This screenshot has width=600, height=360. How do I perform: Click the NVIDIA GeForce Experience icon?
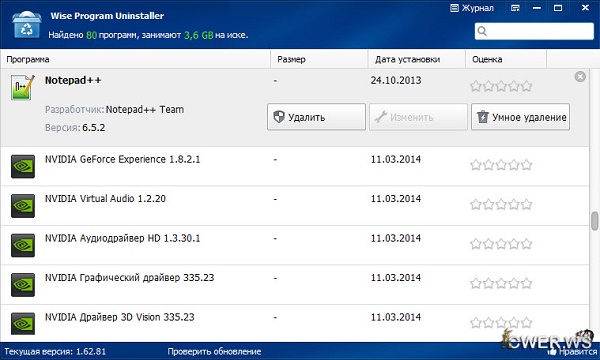click(x=23, y=166)
